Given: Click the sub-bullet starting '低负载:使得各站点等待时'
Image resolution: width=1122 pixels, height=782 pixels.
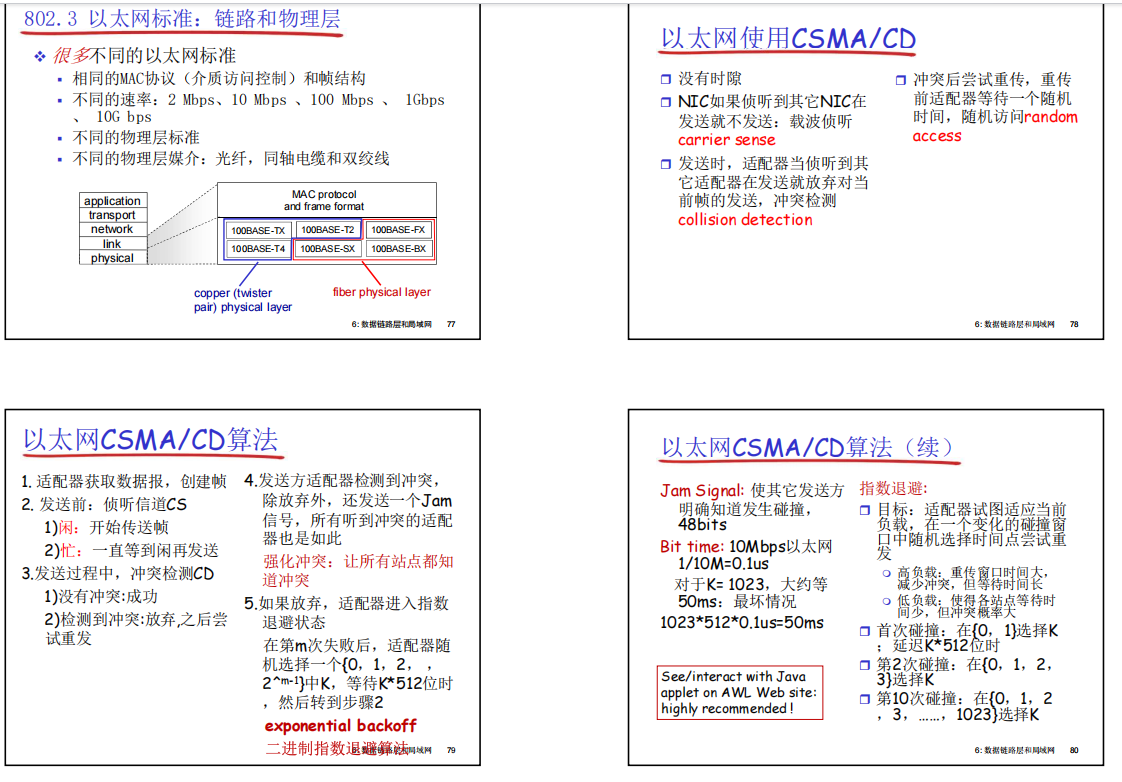Looking at the screenshot, I should click(x=975, y=606).
